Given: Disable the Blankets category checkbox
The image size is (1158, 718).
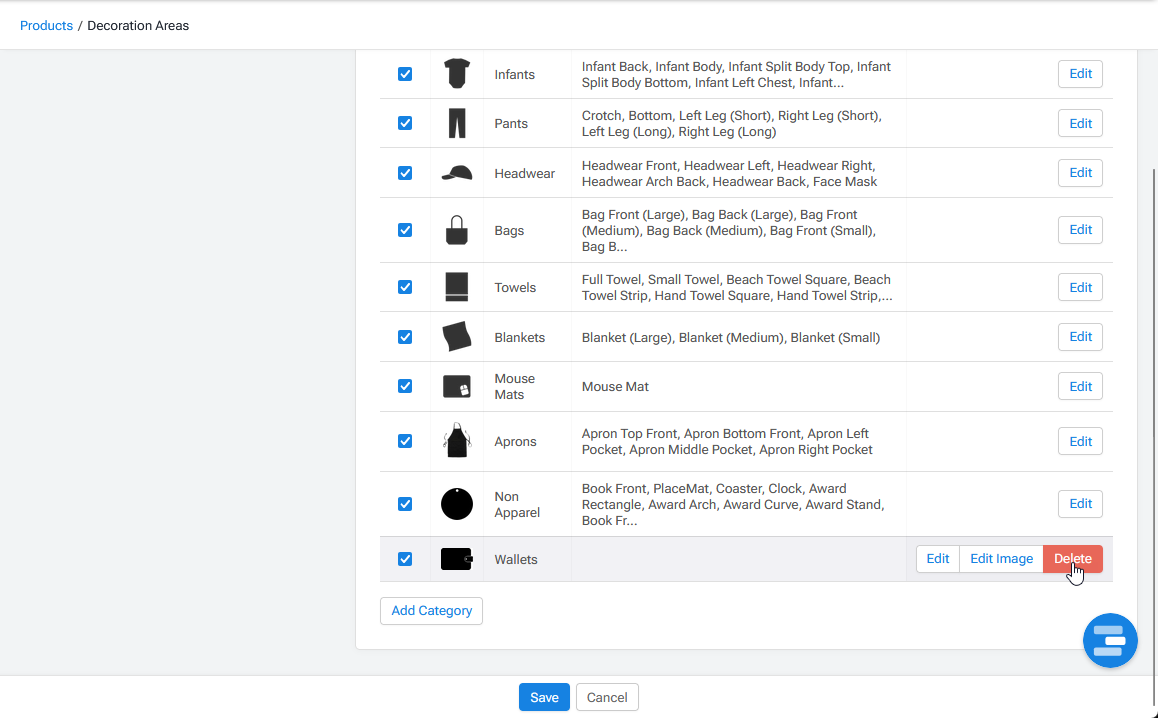Looking at the screenshot, I should 405,337.
